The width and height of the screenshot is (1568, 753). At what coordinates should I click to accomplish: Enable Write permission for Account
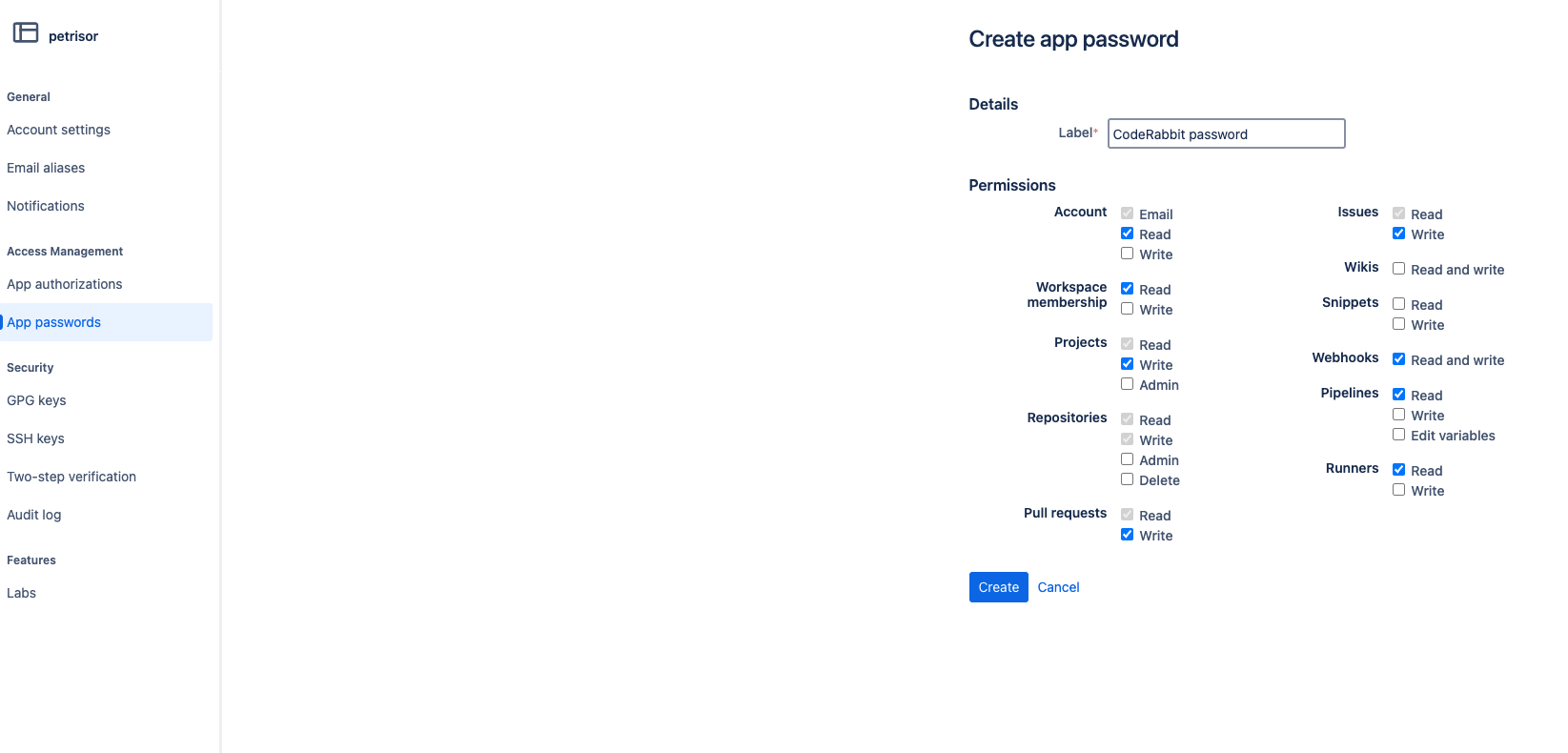pyautogui.click(x=1128, y=254)
